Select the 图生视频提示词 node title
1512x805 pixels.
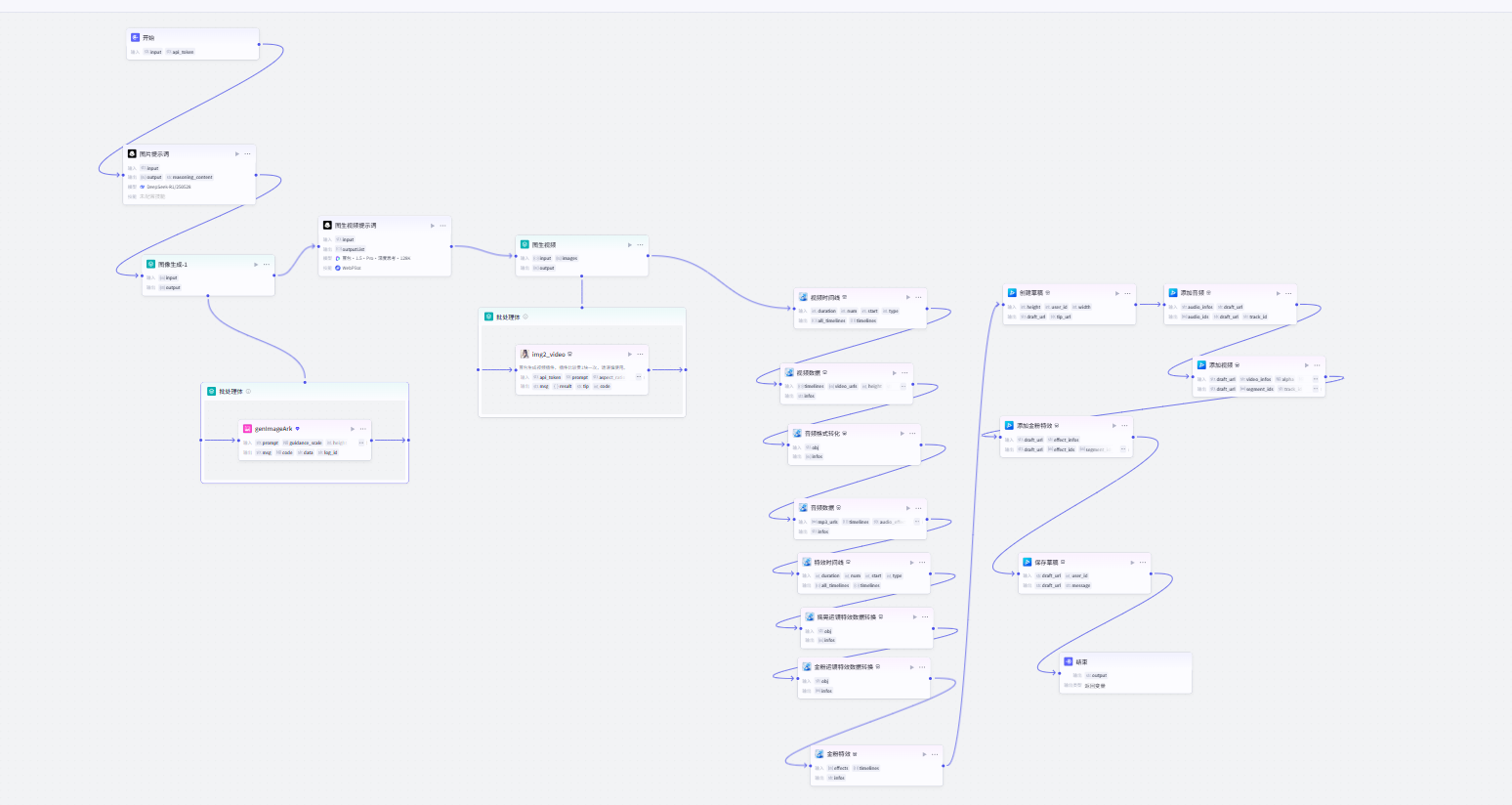[356, 225]
